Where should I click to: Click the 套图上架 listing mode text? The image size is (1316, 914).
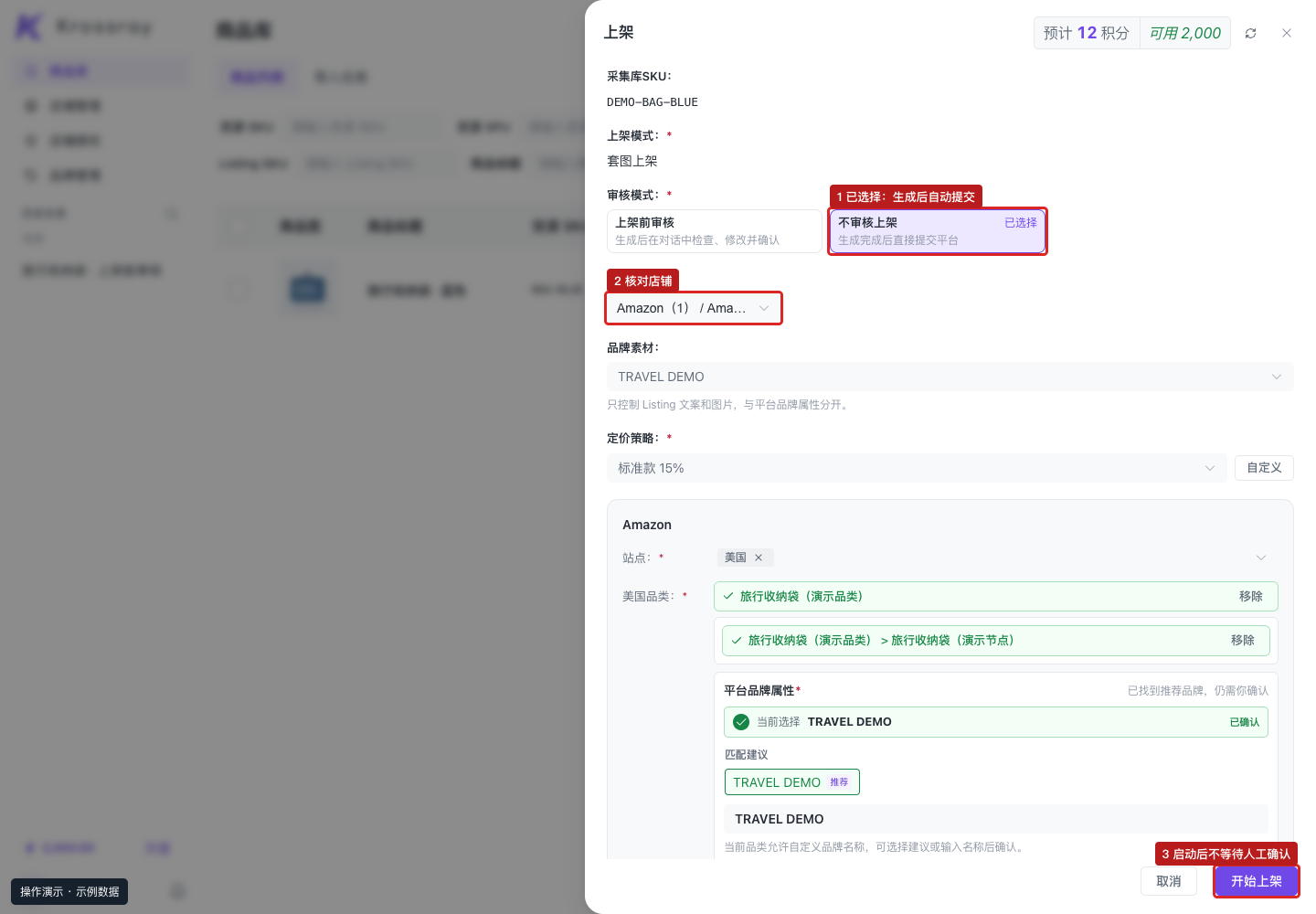coord(632,161)
